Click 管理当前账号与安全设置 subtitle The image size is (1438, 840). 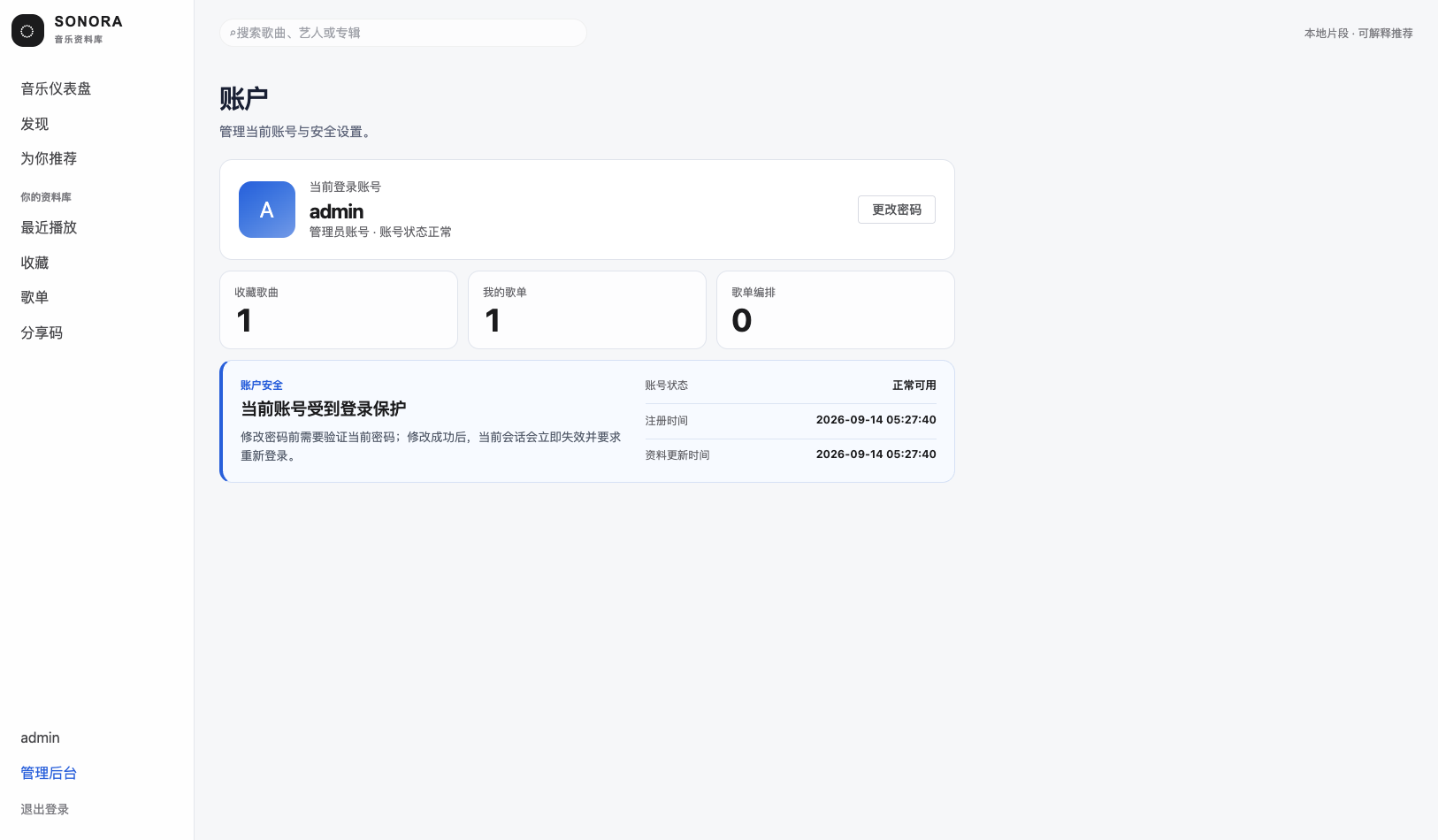tap(297, 132)
